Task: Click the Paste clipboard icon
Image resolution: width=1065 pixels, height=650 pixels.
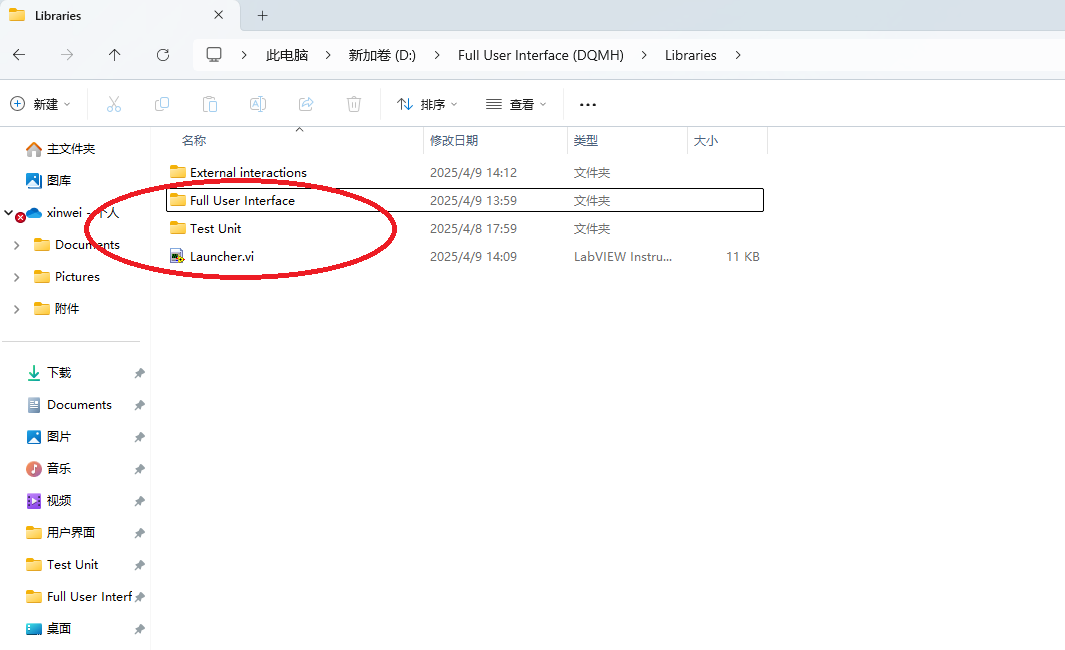Action: pos(209,104)
